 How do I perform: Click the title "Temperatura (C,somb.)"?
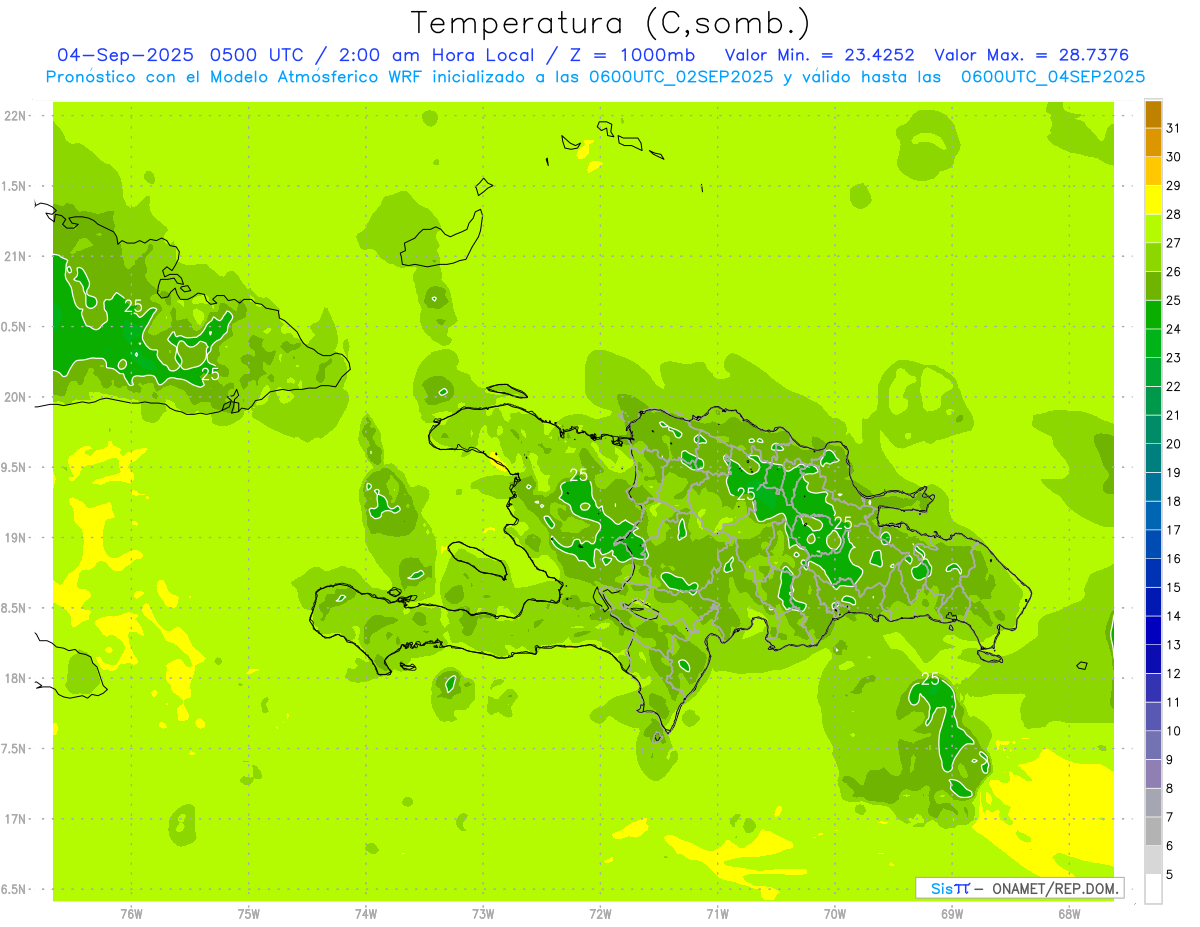click(x=611, y=23)
